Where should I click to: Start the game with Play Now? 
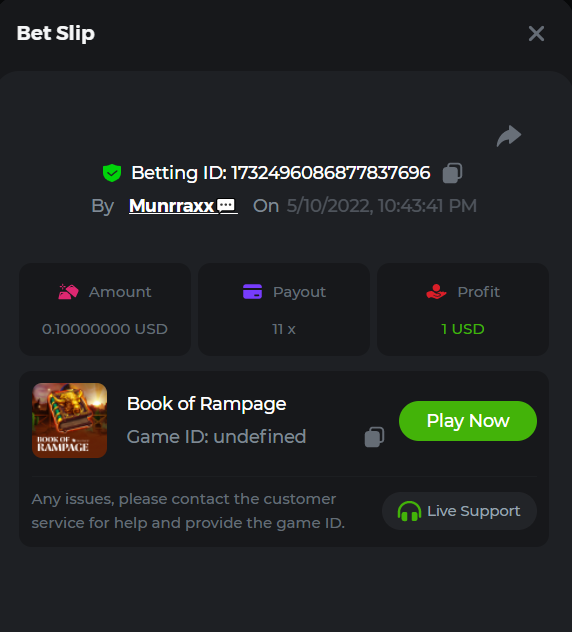468,421
